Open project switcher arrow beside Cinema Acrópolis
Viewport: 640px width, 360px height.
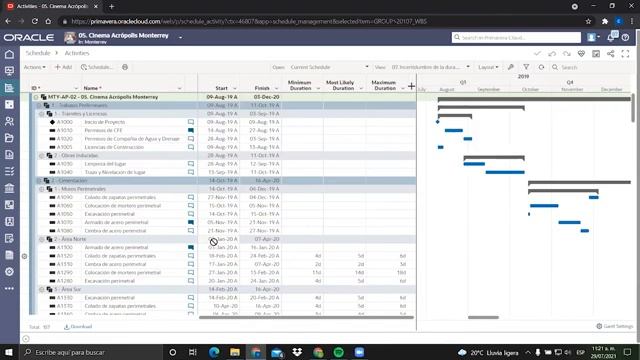pos(180,37)
